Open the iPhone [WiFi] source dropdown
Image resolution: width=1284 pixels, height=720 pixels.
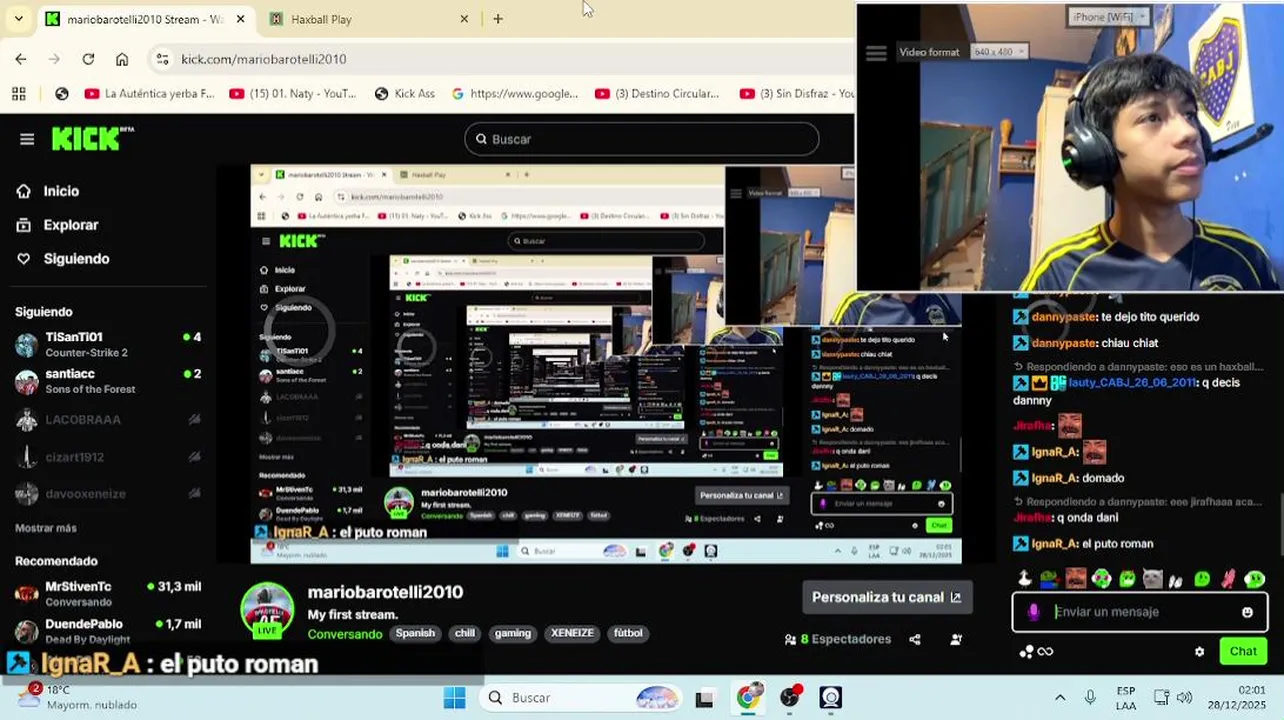(1109, 17)
